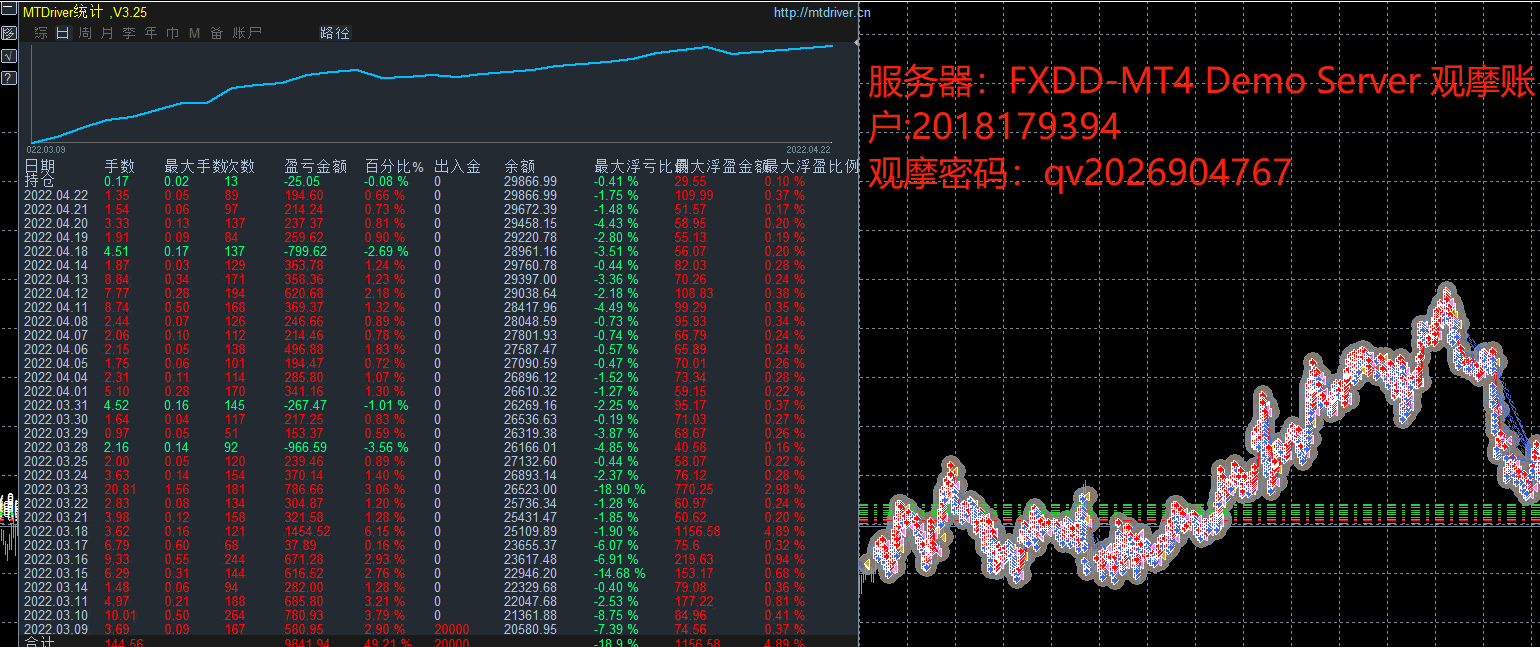Click the 620.68 profit amount

pos(304,293)
